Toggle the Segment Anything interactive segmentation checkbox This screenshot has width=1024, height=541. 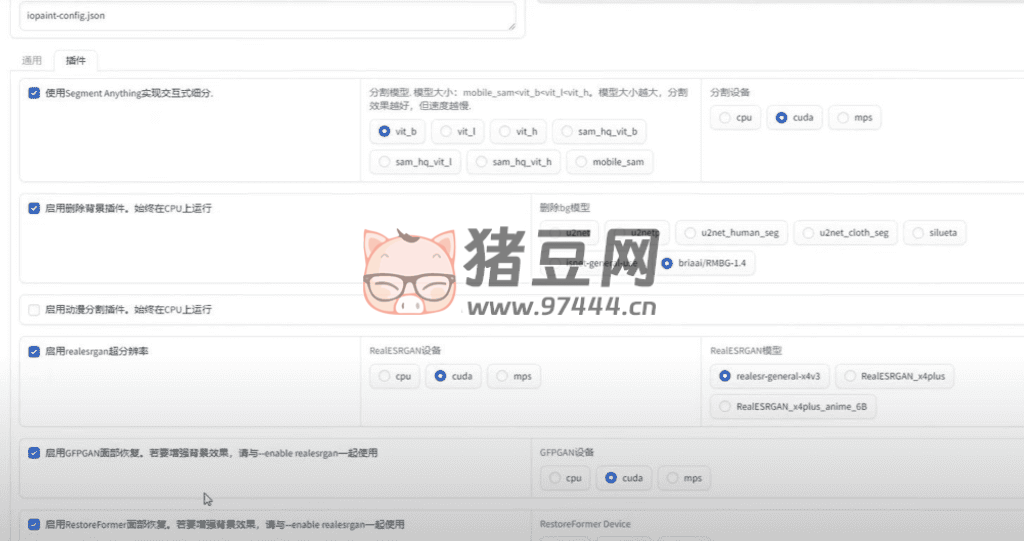pyautogui.click(x=34, y=93)
